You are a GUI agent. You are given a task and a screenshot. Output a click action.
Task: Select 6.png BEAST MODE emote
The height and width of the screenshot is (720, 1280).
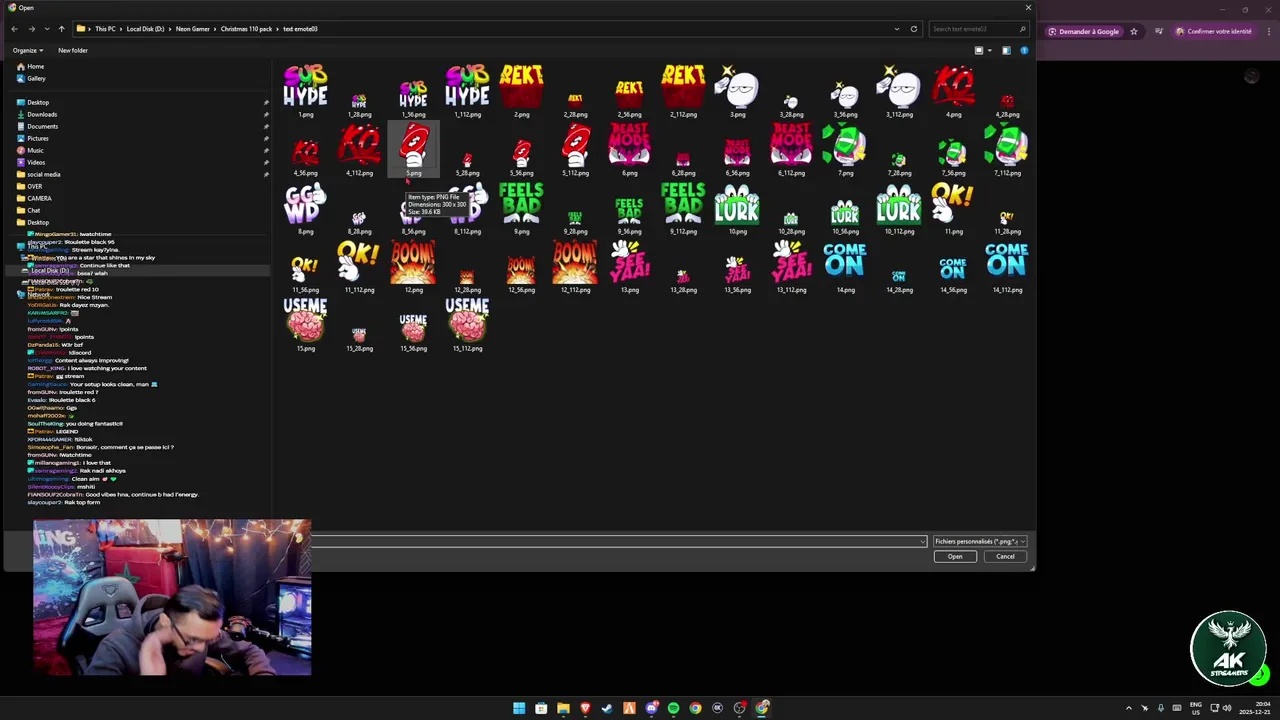(x=629, y=150)
